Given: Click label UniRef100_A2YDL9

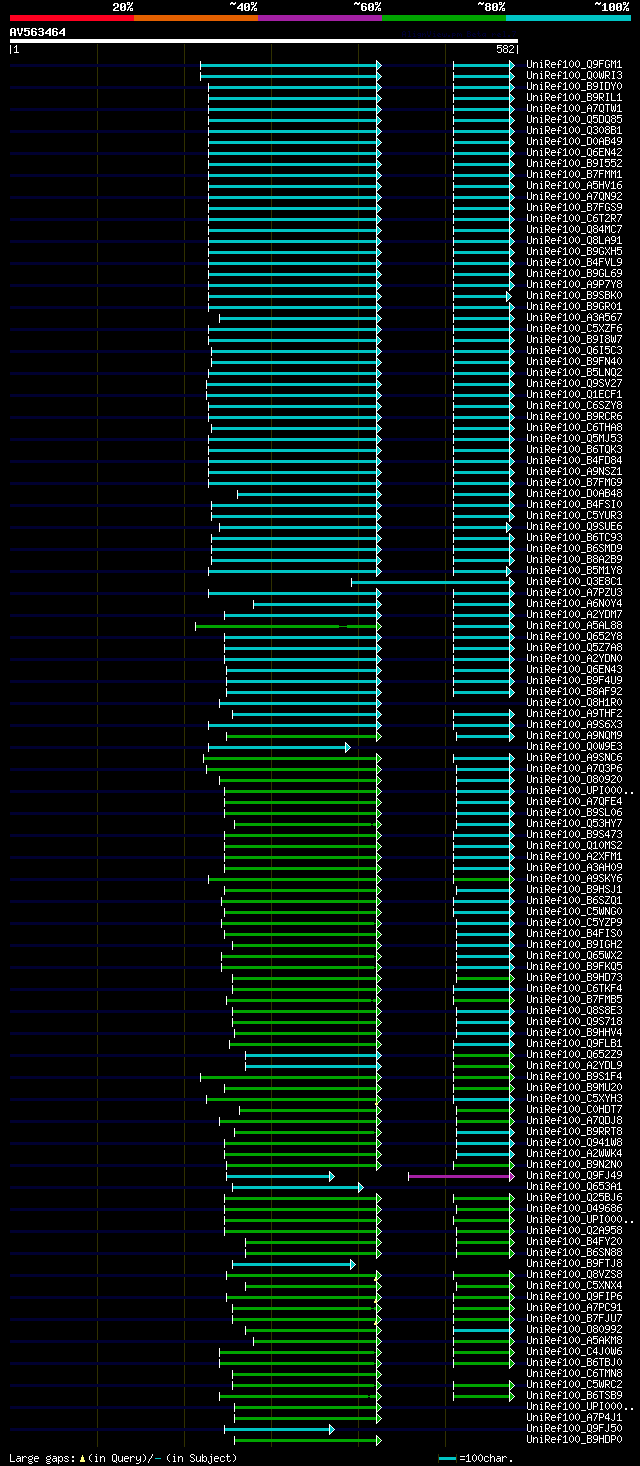Looking at the screenshot, I should (574, 1066).
